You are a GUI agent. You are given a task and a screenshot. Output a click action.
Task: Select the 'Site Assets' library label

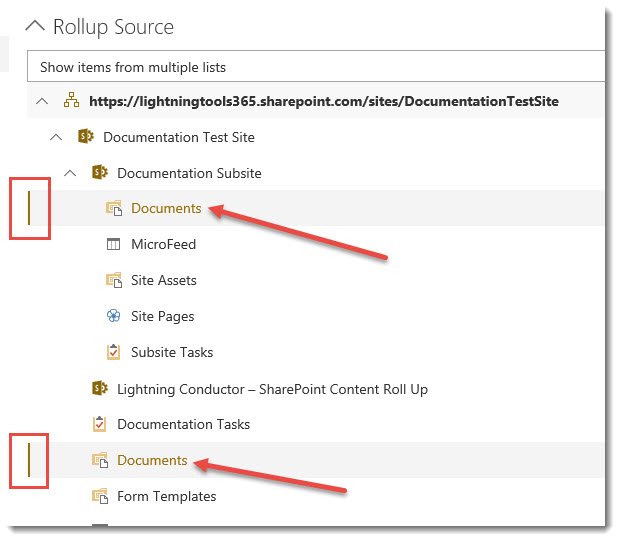[x=164, y=280]
